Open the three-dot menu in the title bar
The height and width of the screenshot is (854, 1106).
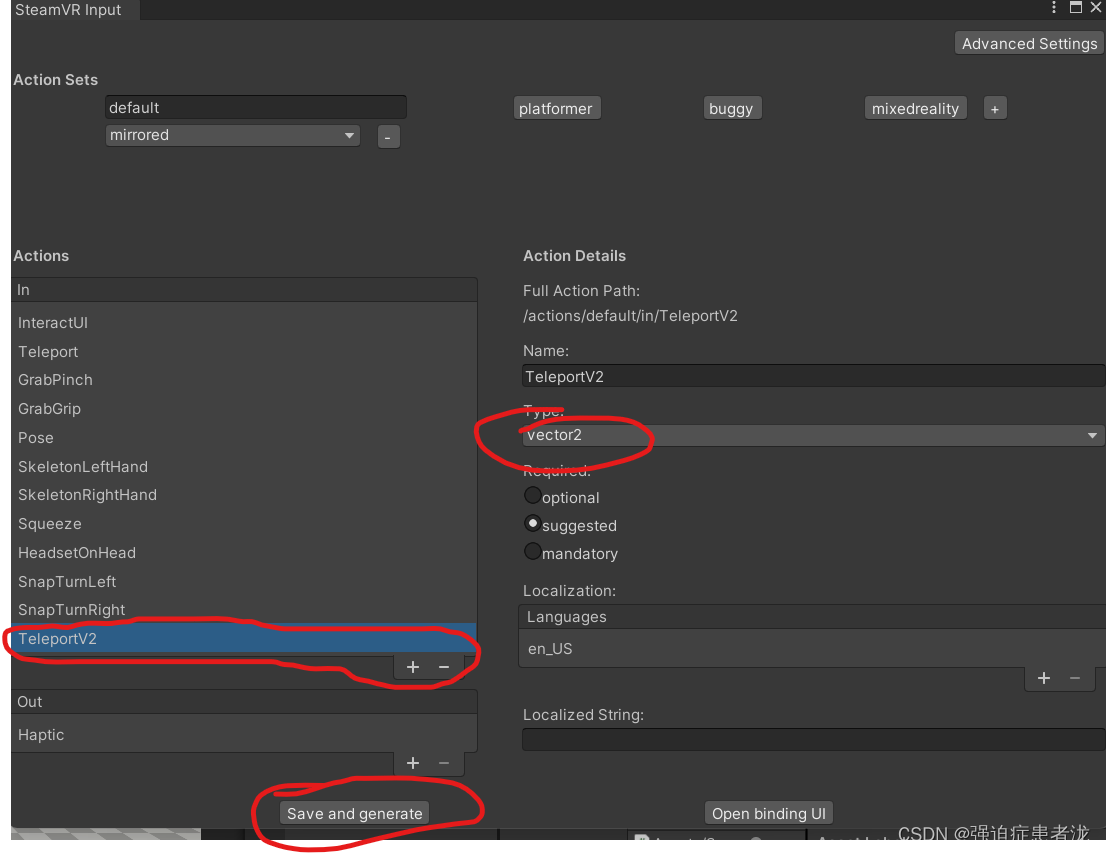click(x=1053, y=8)
